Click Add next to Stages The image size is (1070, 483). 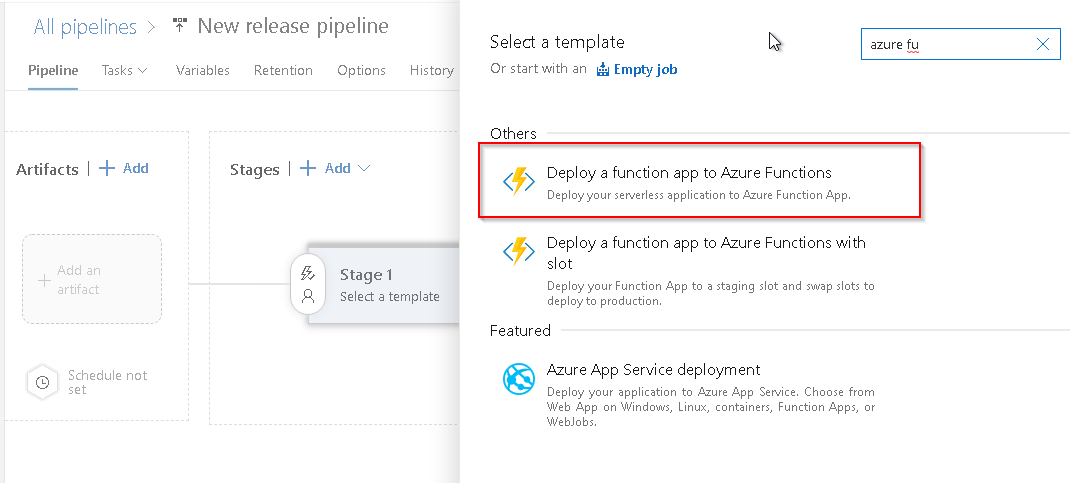pos(338,169)
